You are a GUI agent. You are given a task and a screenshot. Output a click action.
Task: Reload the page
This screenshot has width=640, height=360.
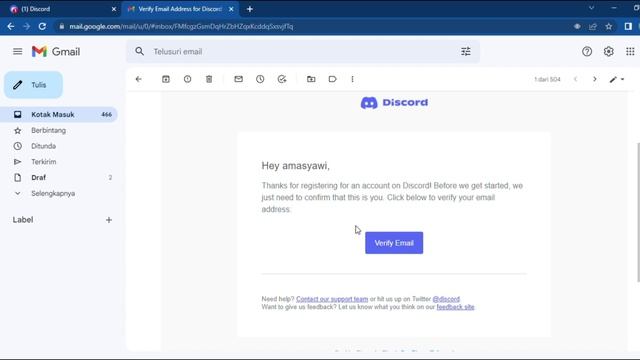[x=42, y=27]
